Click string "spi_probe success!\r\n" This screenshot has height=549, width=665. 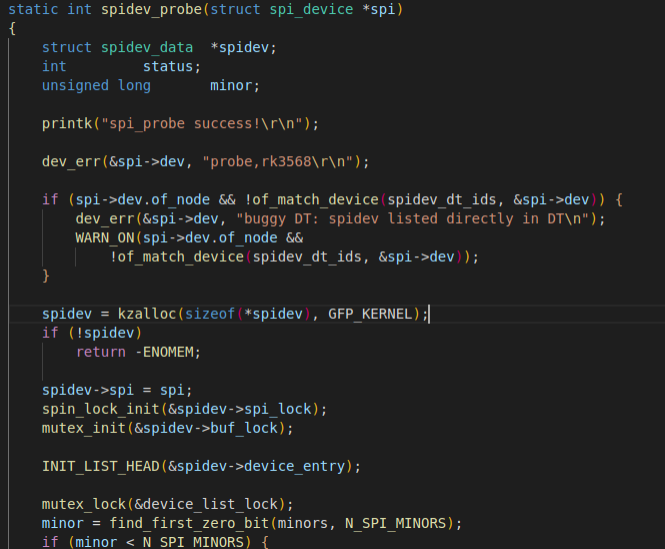pos(201,123)
